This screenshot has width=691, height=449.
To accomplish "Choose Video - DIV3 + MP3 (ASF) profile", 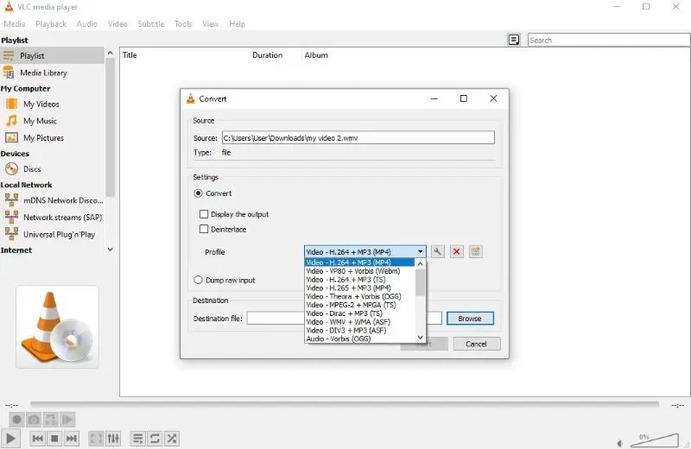I will point(359,330).
